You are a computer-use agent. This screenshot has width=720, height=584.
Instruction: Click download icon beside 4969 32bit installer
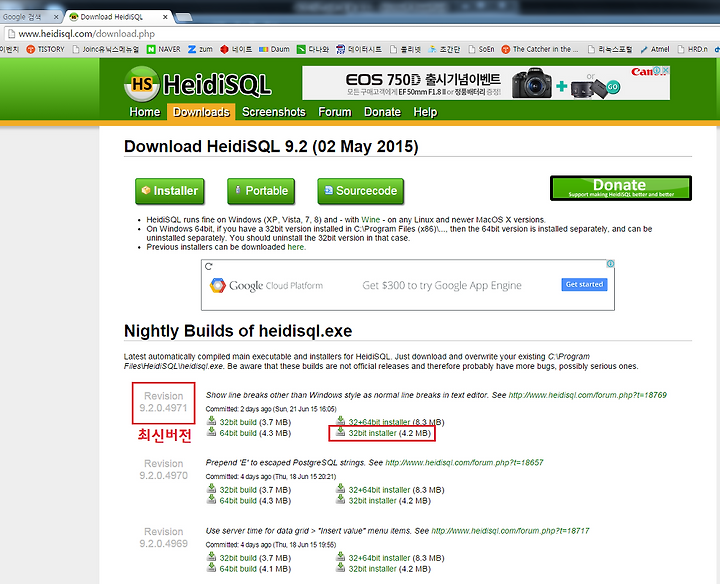pyautogui.click(x=340, y=567)
